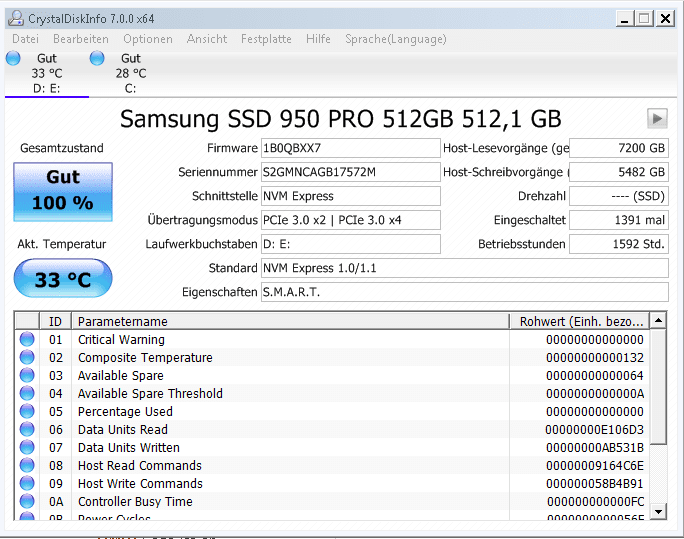
Task: Open the Sprache(Language) menu
Action: pos(396,39)
